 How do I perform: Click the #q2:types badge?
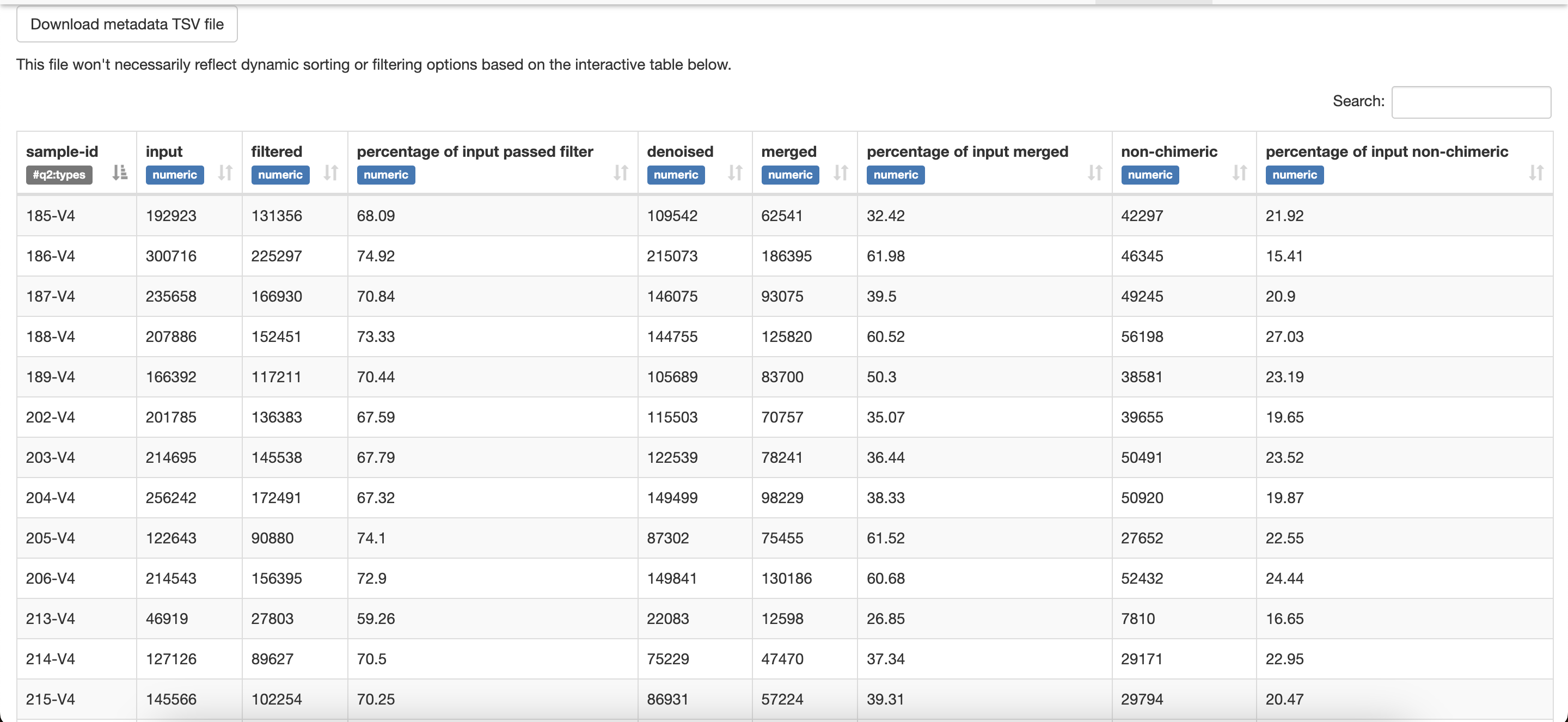59,175
